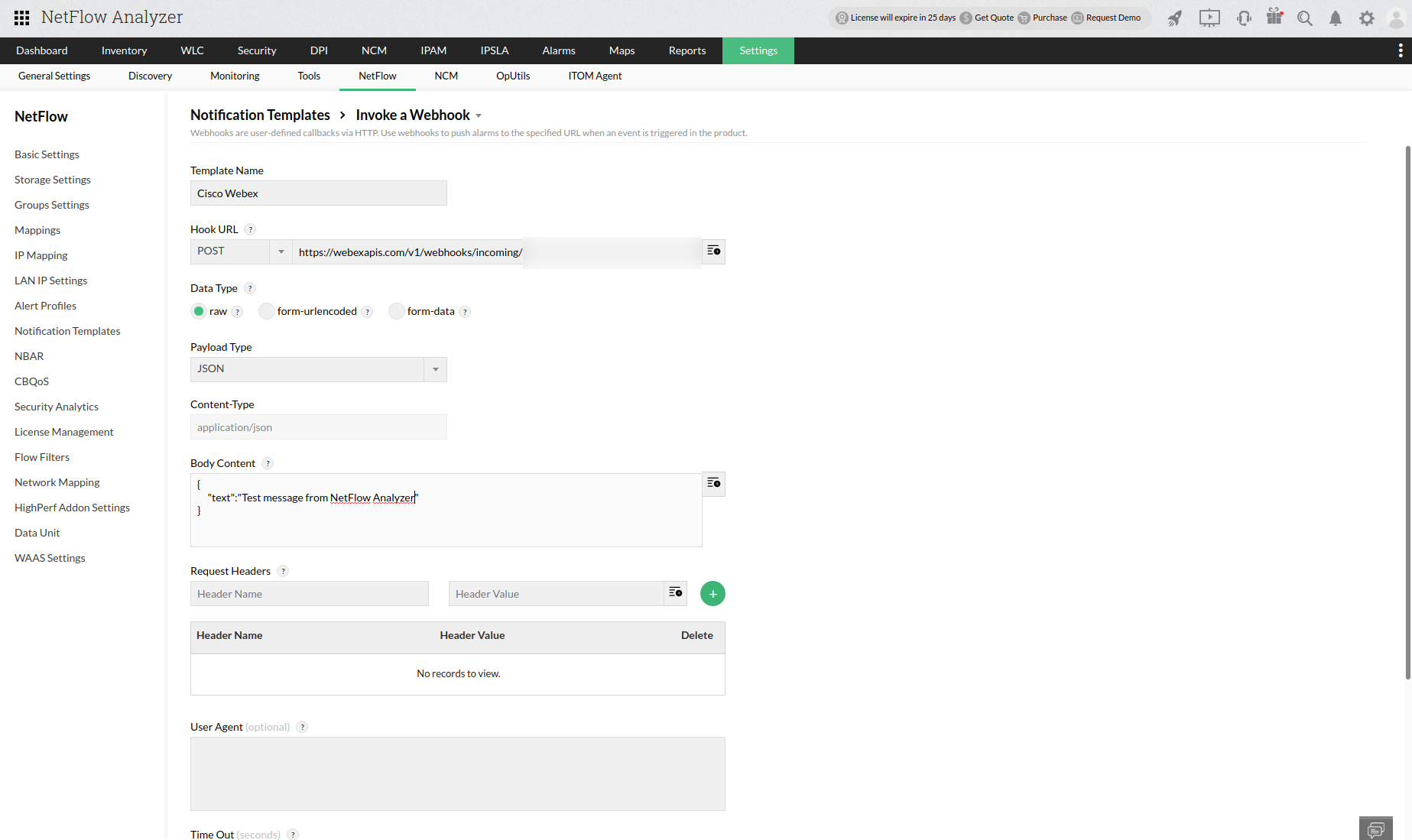Expand the Invoke a Webhook dropdown arrow
The height and width of the screenshot is (840, 1412).
(479, 116)
